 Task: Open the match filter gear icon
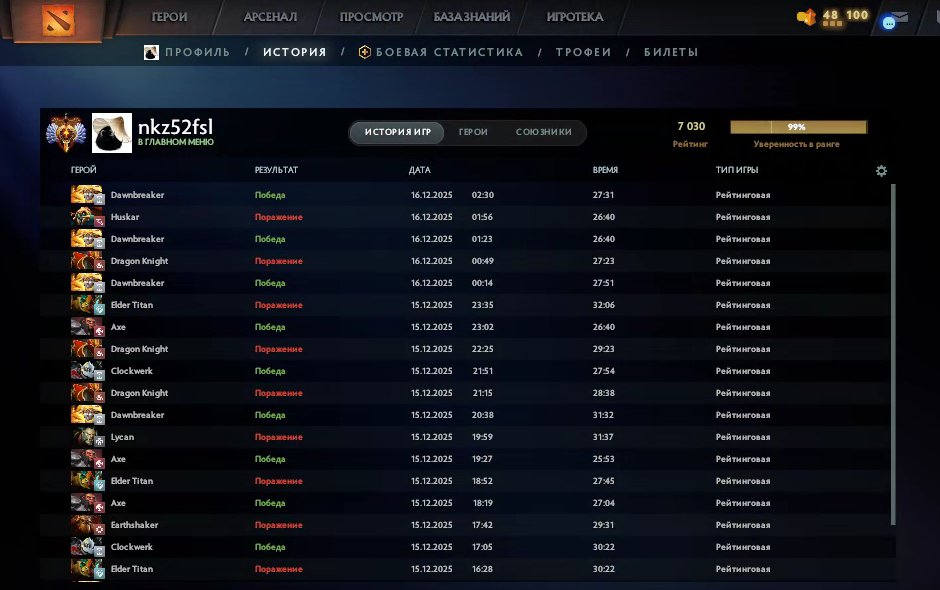coord(881,171)
